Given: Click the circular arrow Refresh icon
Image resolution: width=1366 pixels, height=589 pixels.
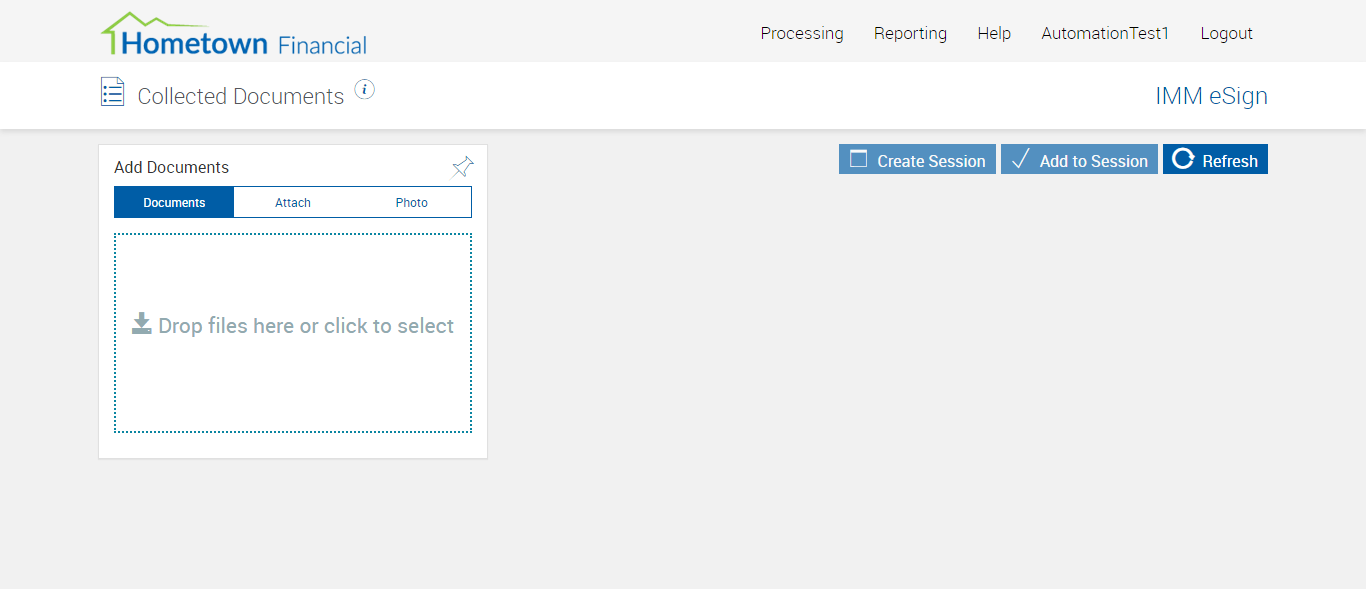Looking at the screenshot, I should 1183,159.
